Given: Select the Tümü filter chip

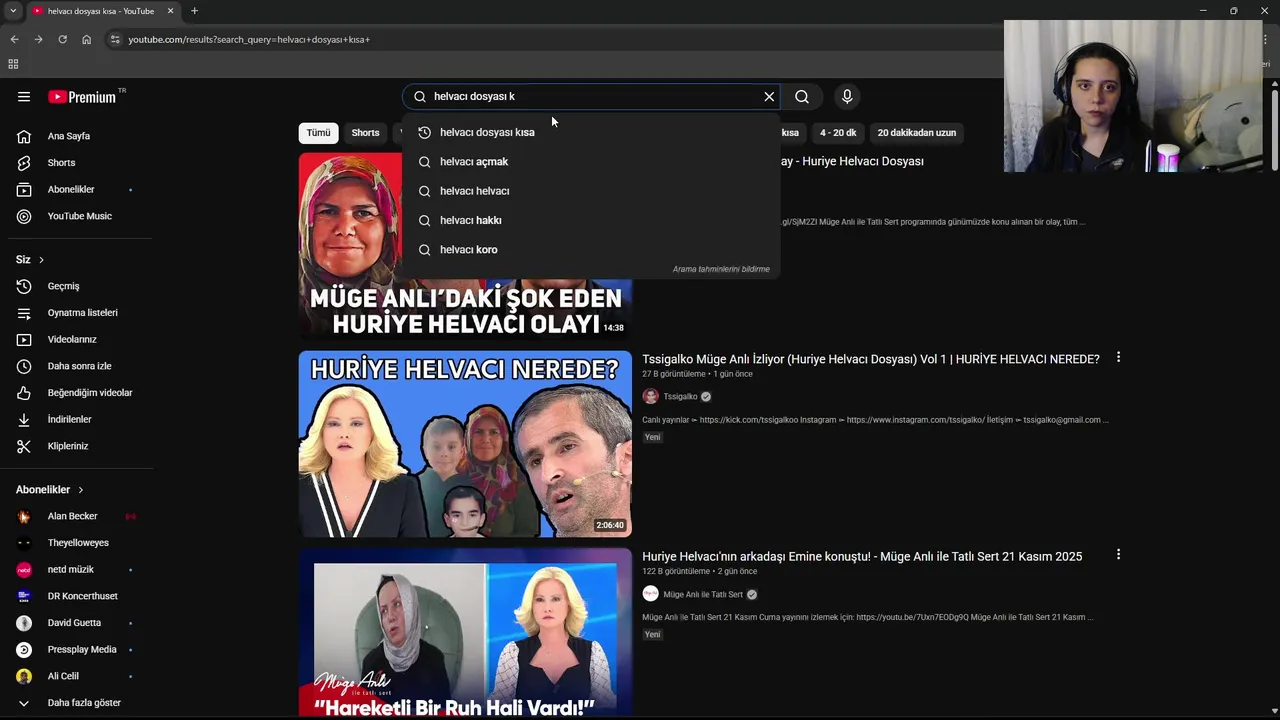Looking at the screenshot, I should [318, 133].
